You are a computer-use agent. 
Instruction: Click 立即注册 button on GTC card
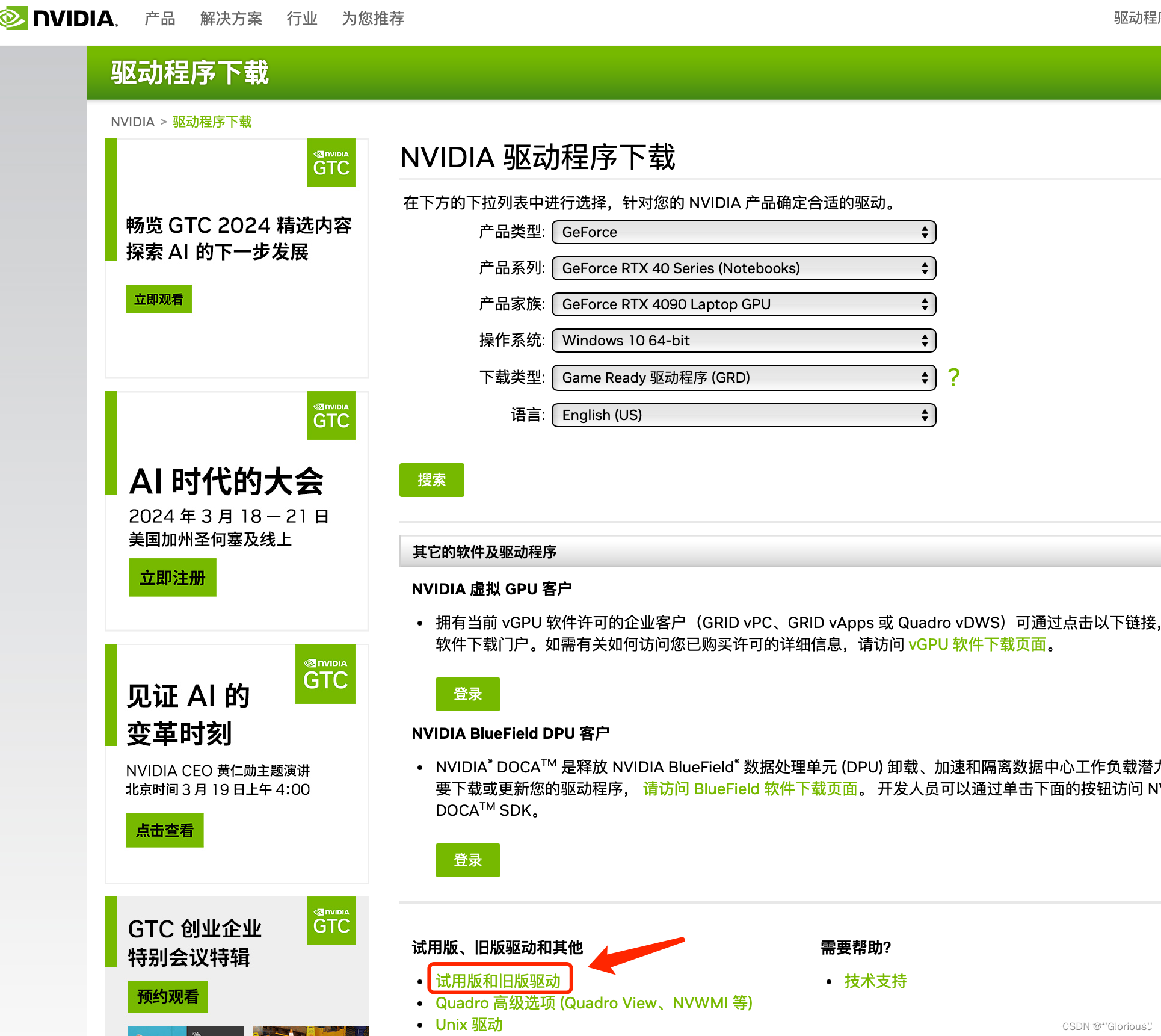click(172, 578)
